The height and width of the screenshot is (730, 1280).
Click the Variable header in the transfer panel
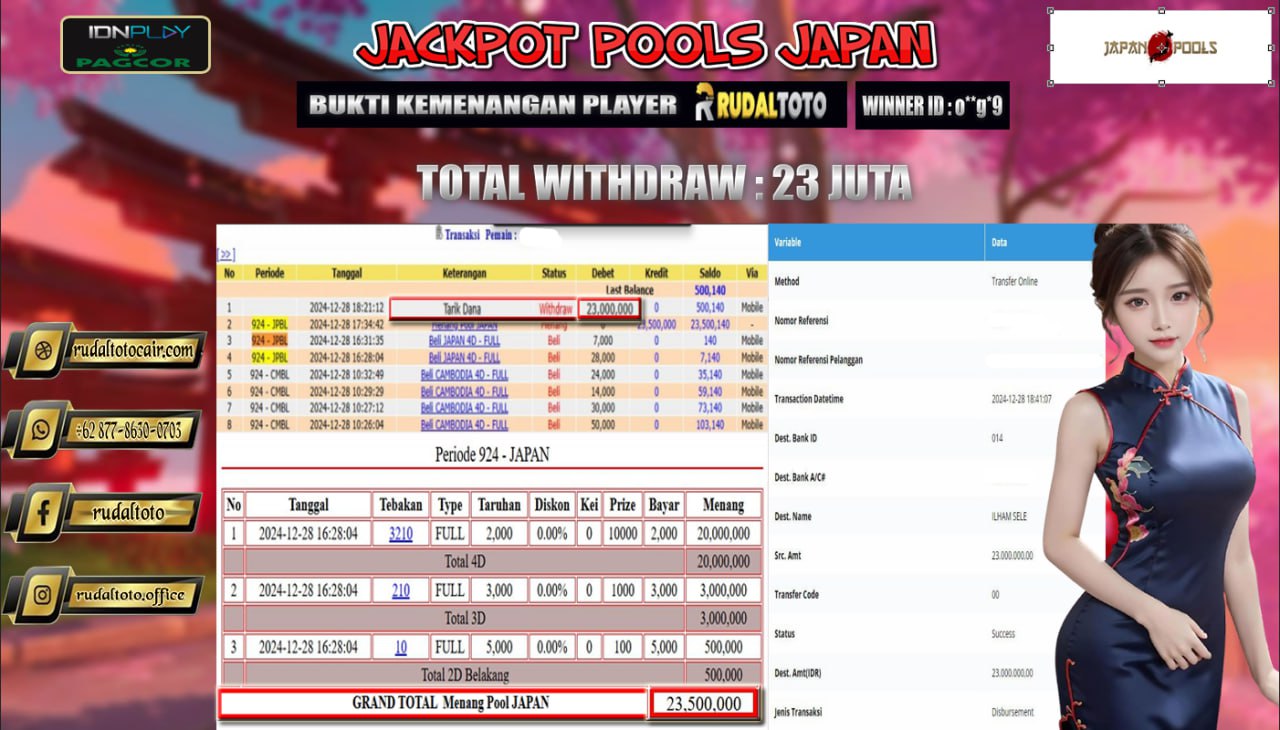[787, 243]
